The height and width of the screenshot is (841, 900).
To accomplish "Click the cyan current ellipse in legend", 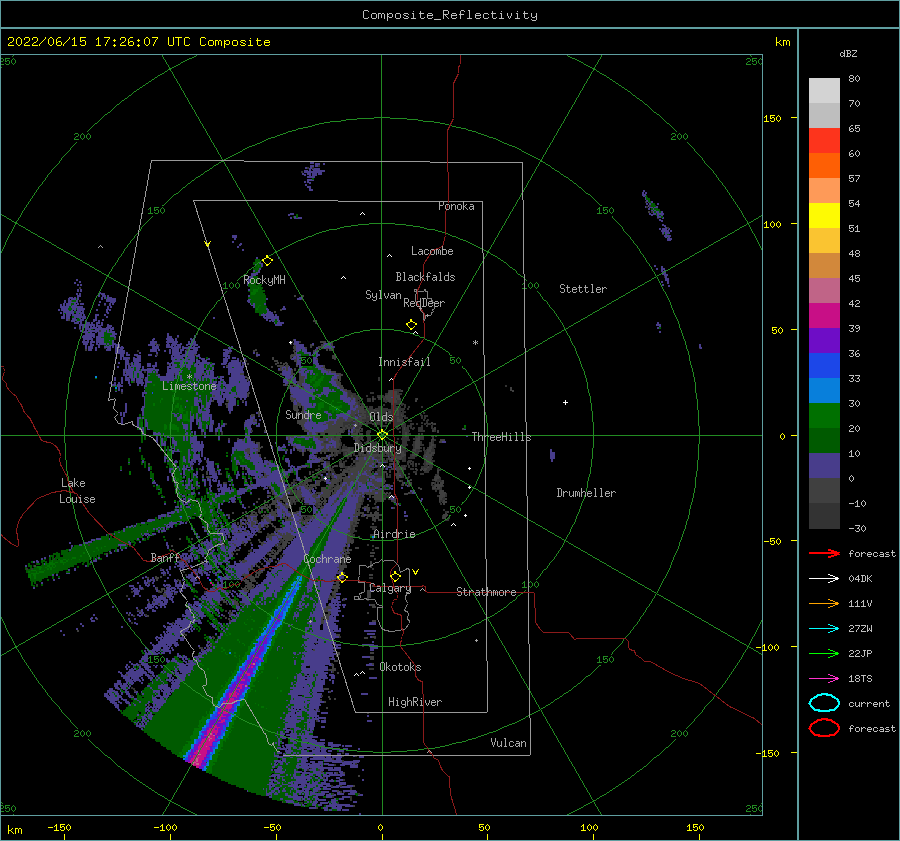I will (824, 703).
